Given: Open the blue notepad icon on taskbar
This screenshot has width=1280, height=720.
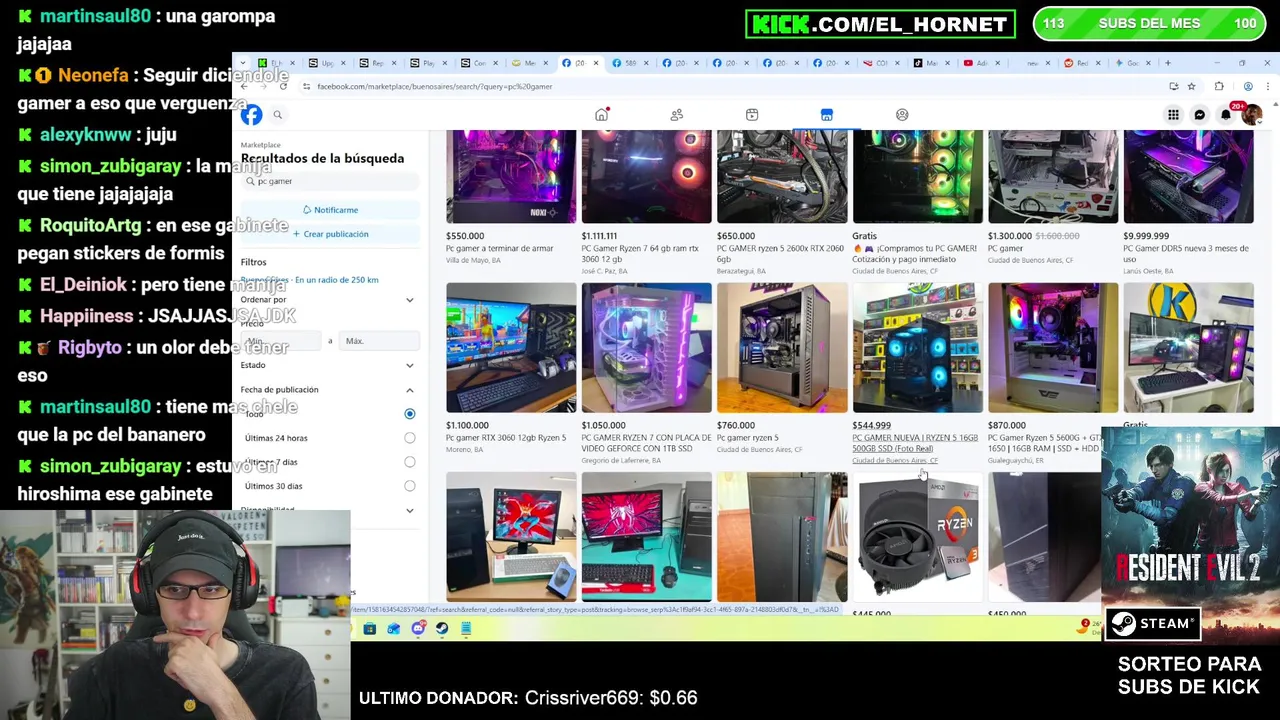Looking at the screenshot, I should click(x=466, y=629).
